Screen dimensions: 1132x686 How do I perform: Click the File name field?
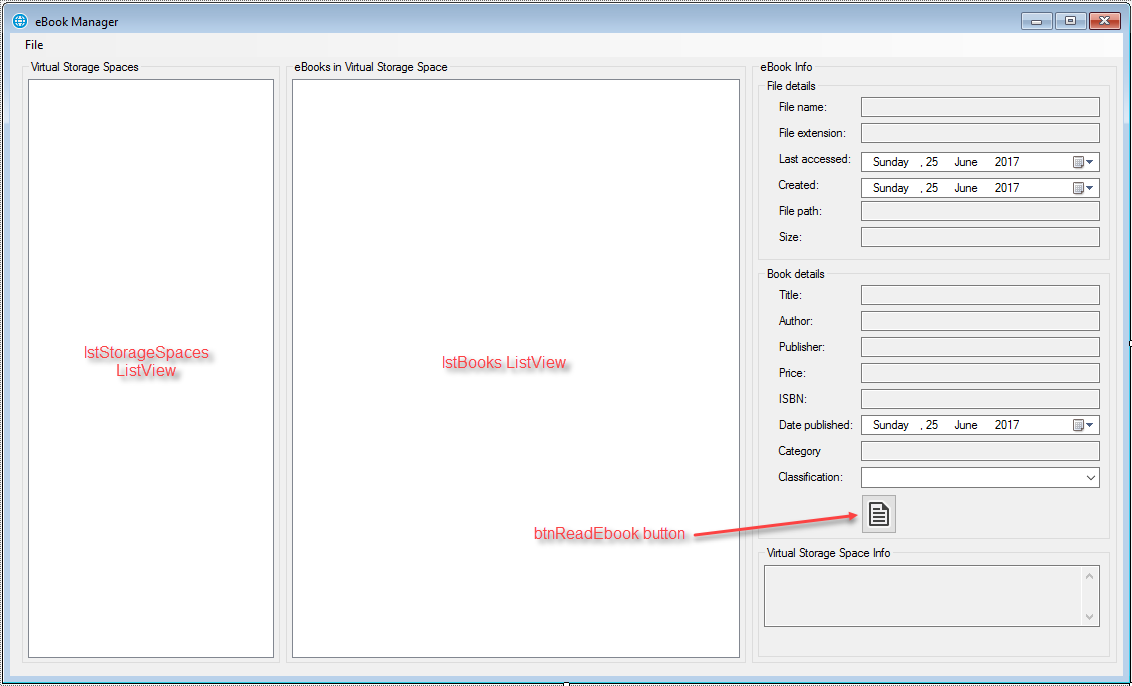(980, 107)
